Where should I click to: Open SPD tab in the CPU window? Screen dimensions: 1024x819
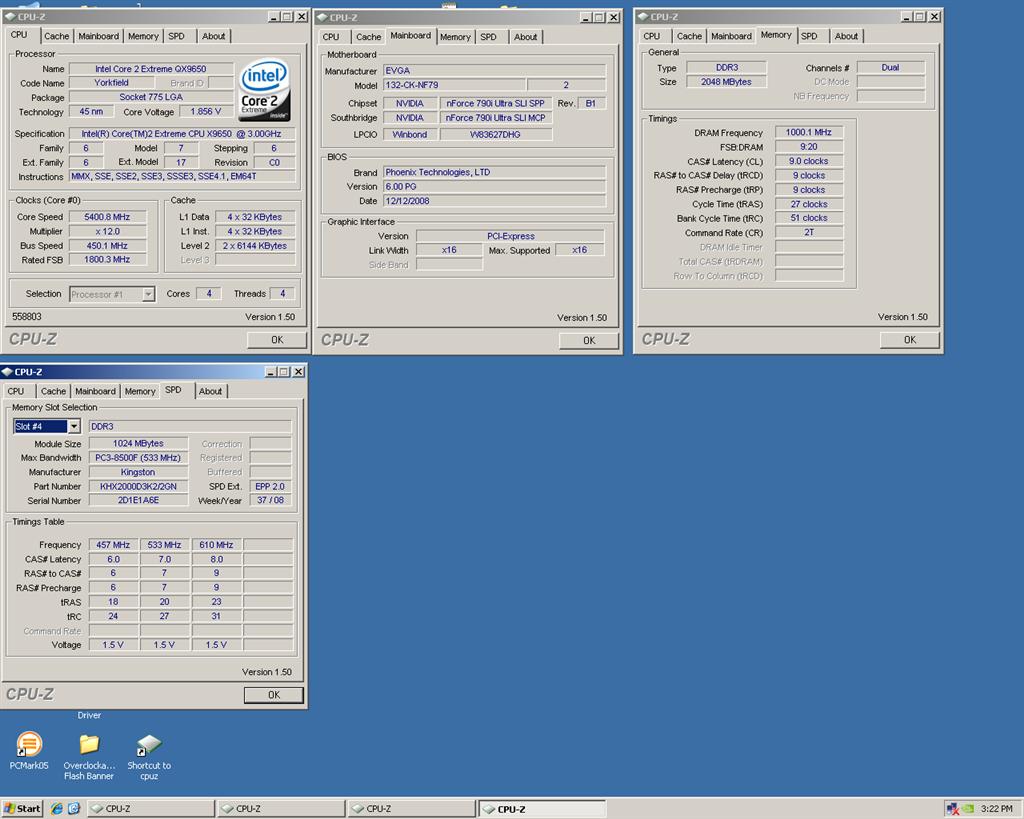point(176,36)
